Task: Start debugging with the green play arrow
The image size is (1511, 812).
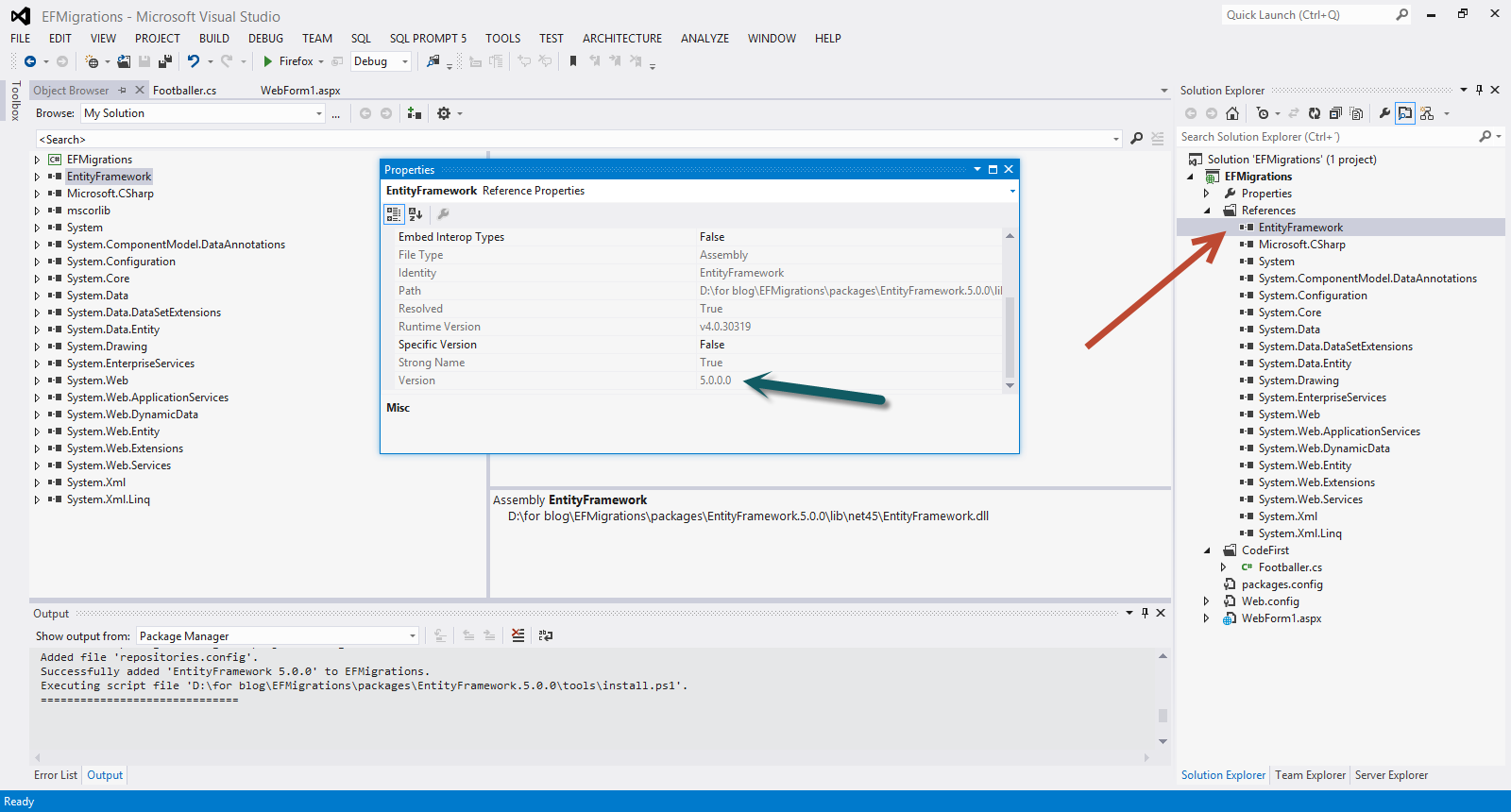Action: [x=268, y=61]
